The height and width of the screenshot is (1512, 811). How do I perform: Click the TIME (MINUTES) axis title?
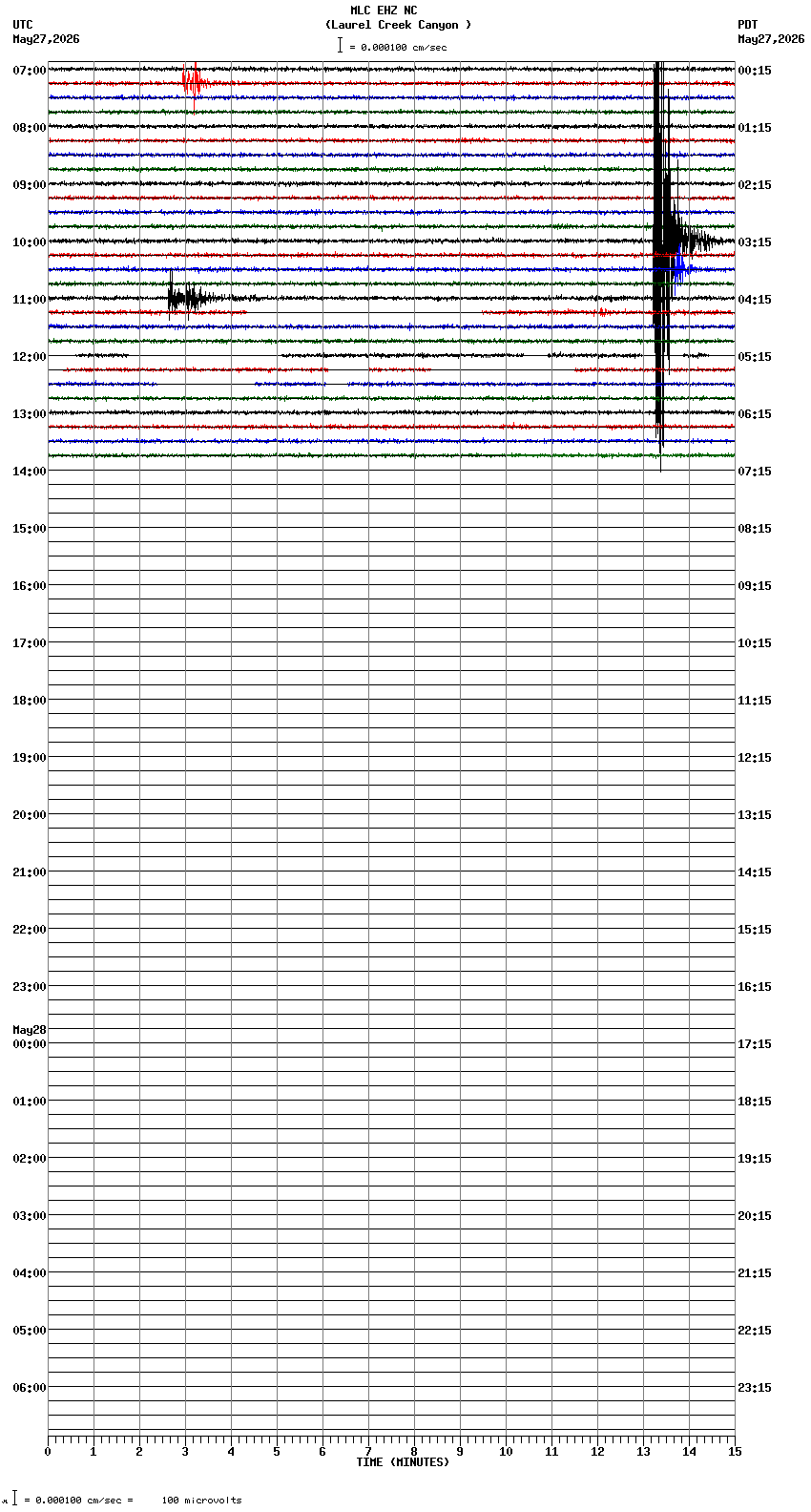tap(403, 1461)
